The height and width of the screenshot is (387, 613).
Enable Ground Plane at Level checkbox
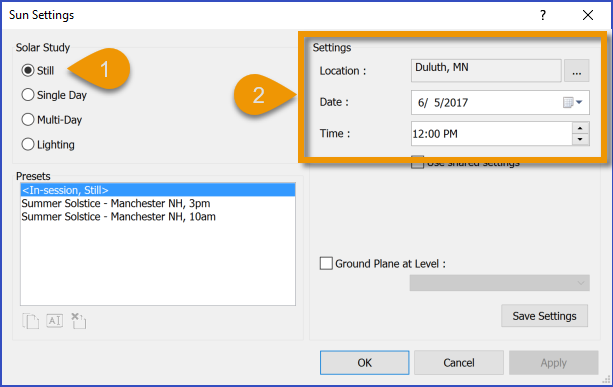click(x=326, y=263)
